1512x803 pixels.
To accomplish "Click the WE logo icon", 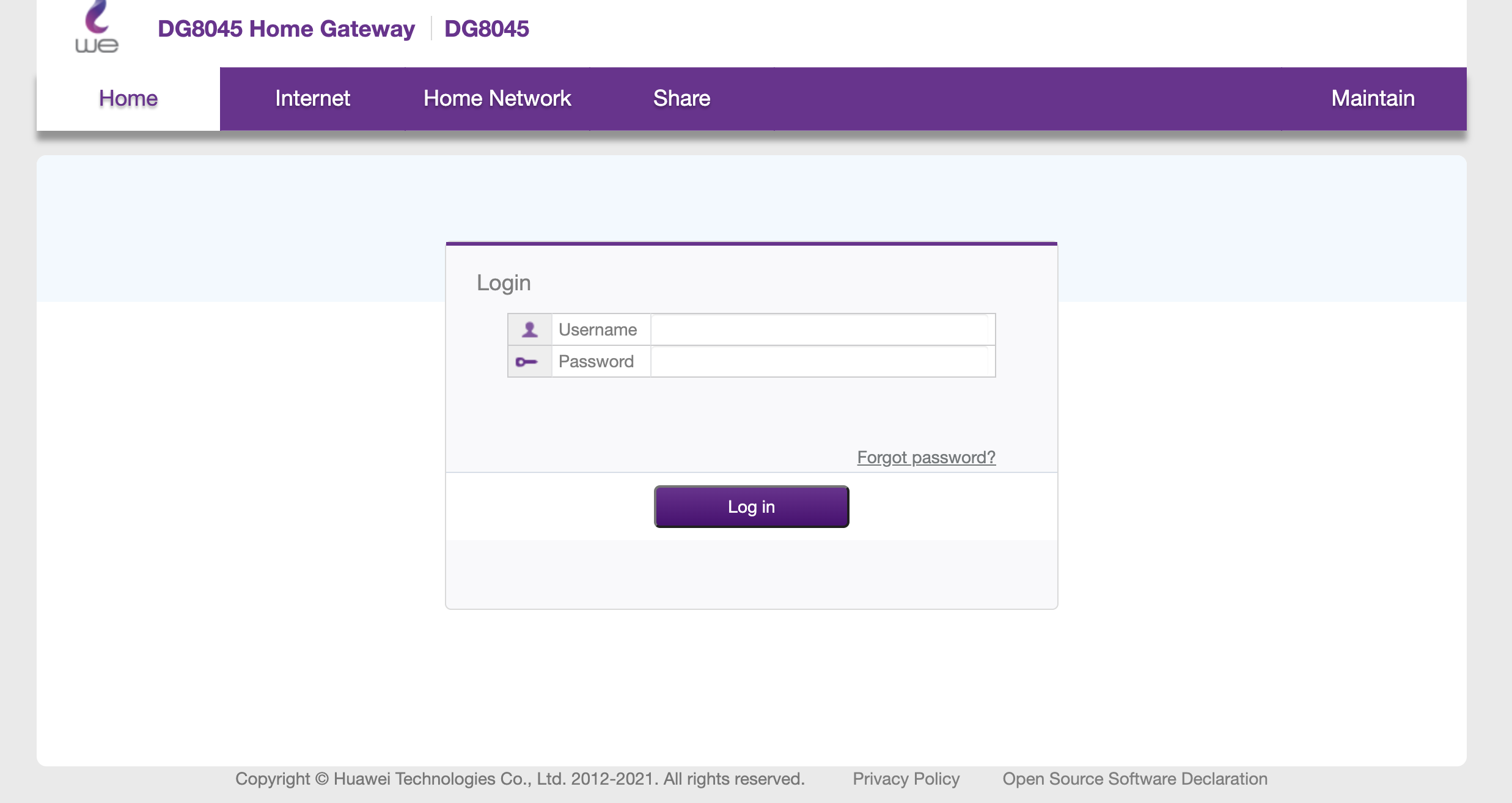I will click(x=97, y=28).
